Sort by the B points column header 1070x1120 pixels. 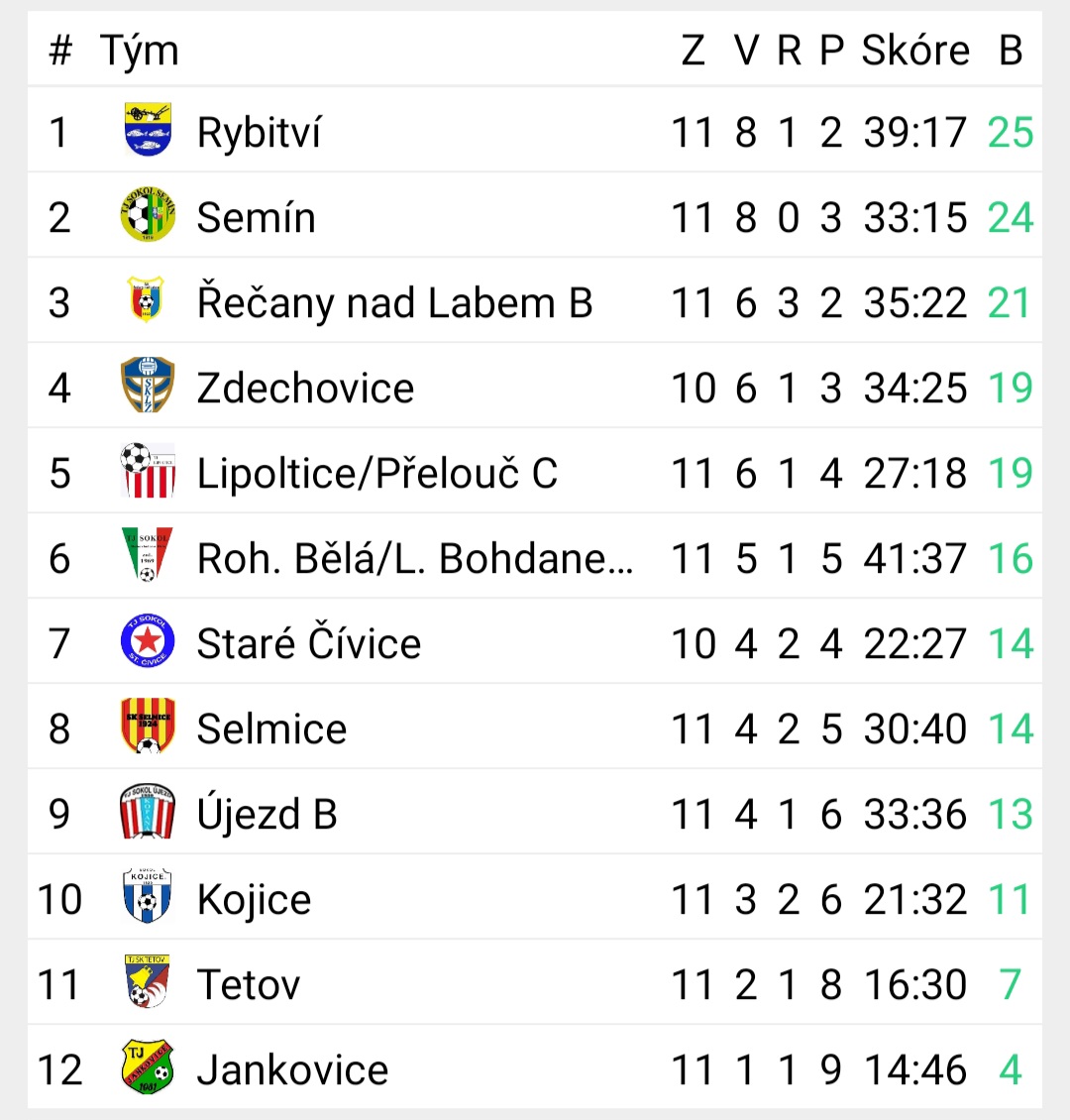(x=1011, y=51)
